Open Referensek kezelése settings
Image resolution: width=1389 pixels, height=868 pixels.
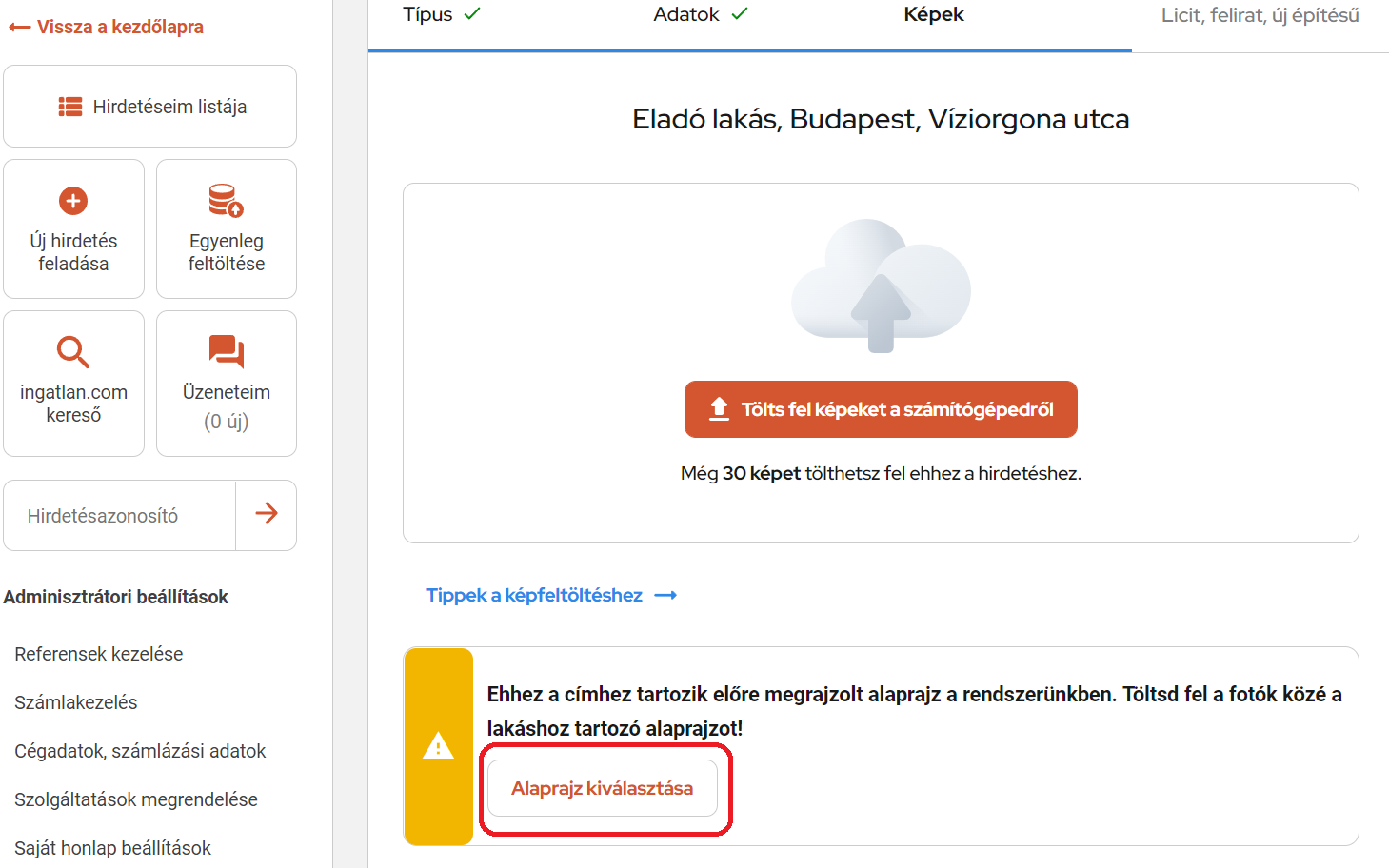(99, 654)
